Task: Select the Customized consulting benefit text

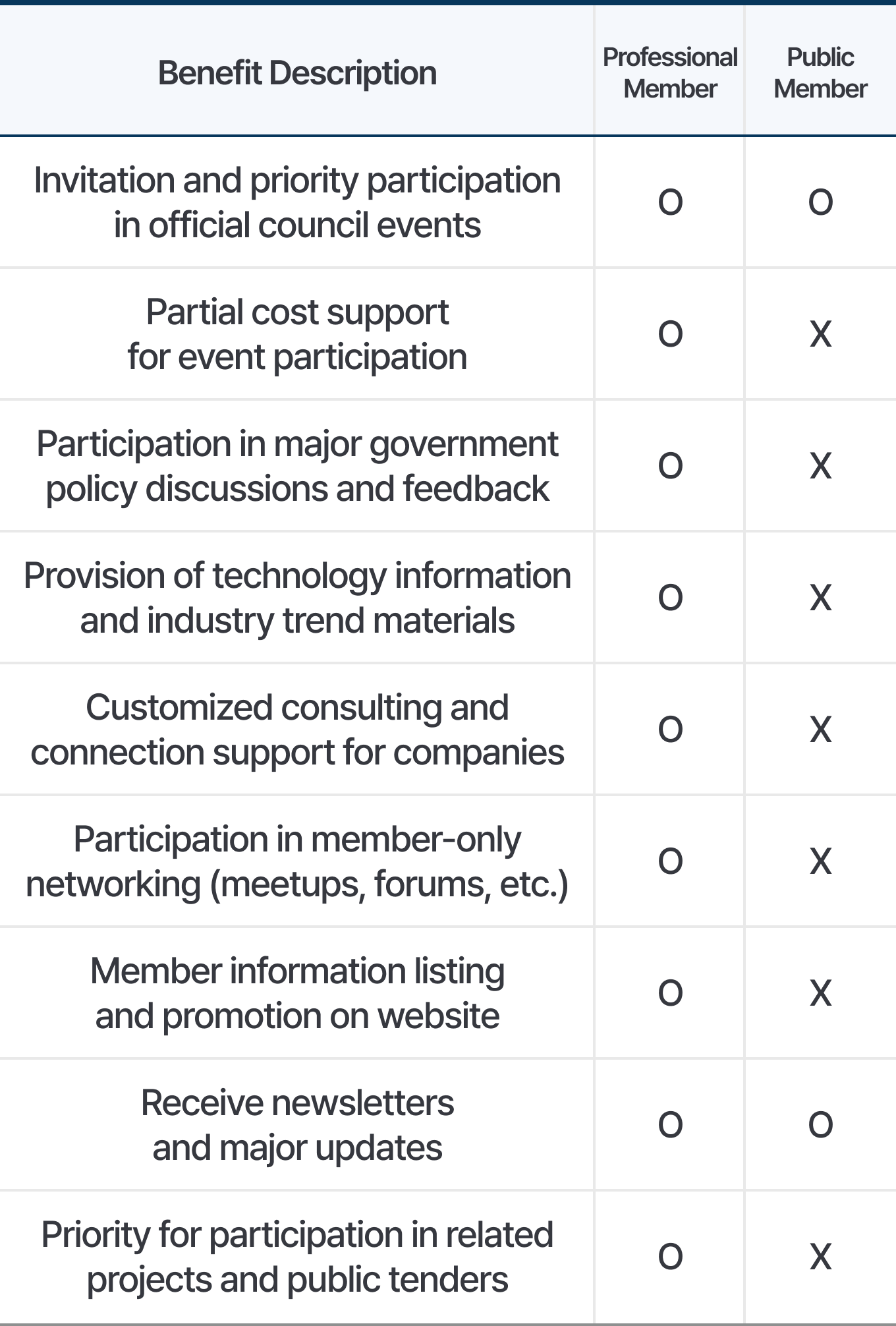Action: click(x=297, y=730)
